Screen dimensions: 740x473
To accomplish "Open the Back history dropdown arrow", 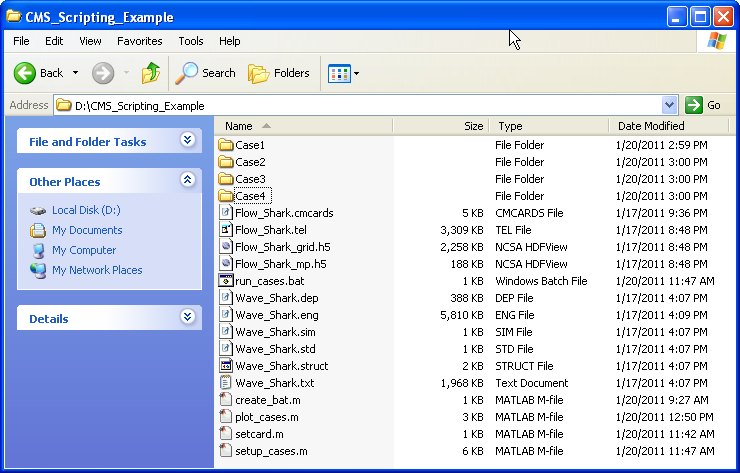I will 76,73.
